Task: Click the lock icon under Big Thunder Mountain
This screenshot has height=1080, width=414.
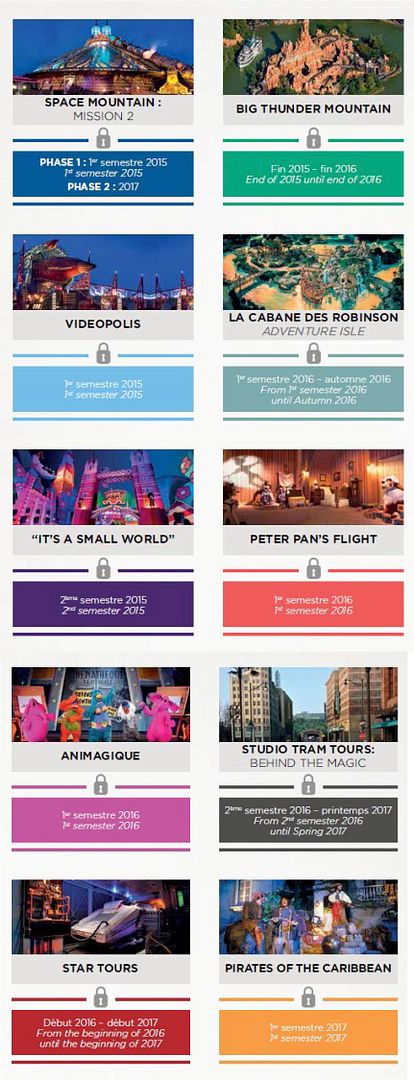Action: point(313,139)
